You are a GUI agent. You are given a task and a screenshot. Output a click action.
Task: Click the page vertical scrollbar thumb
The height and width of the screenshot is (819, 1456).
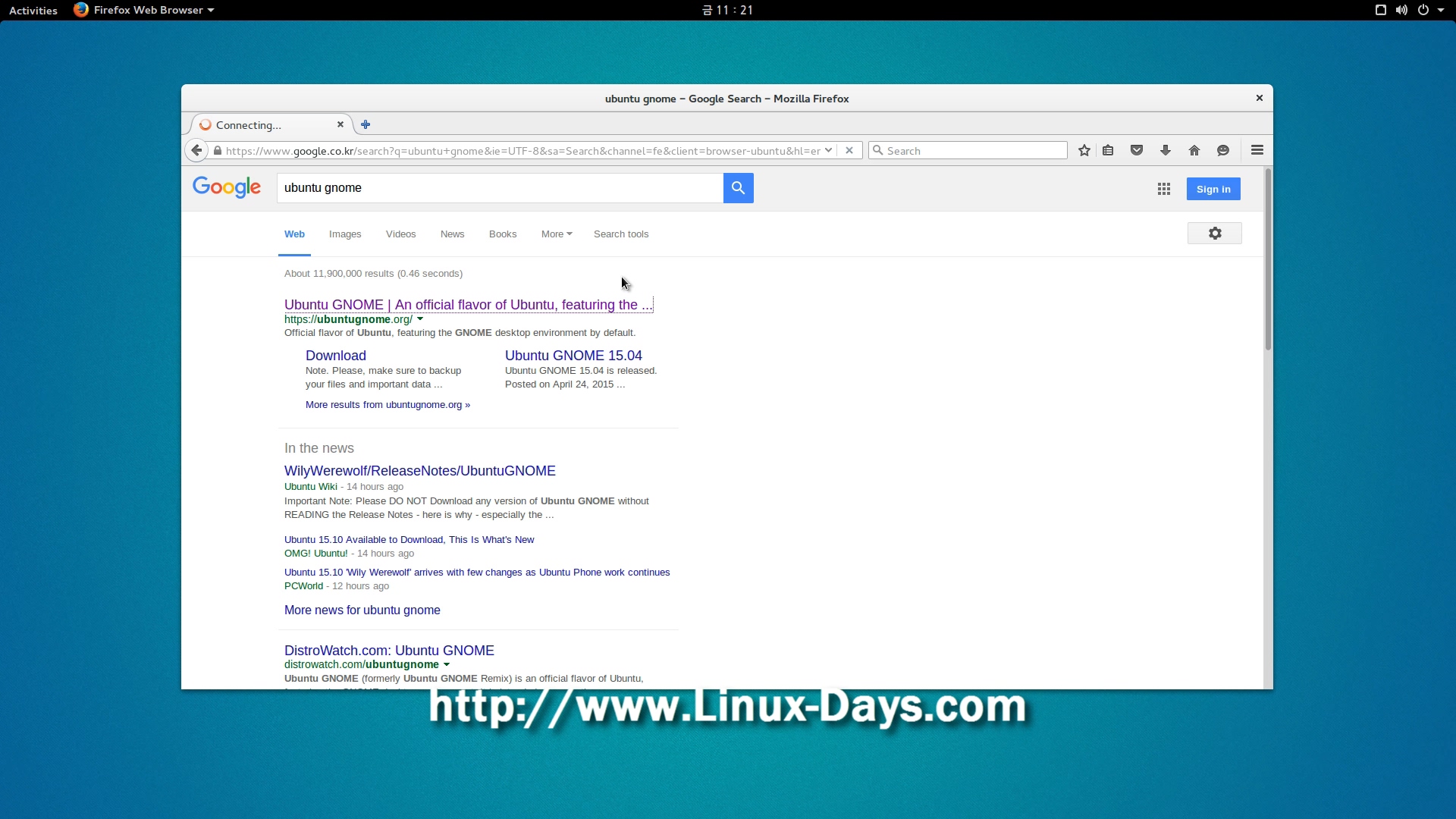coord(1268,259)
